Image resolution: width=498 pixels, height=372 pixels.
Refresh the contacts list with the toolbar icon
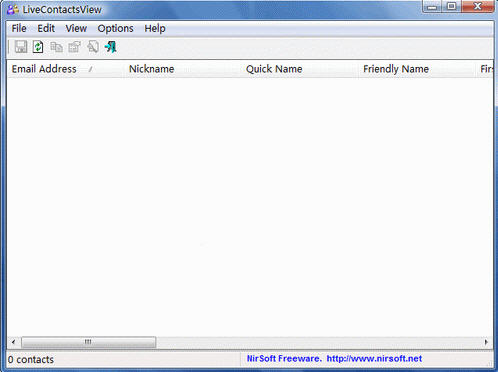pyautogui.click(x=38, y=47)
